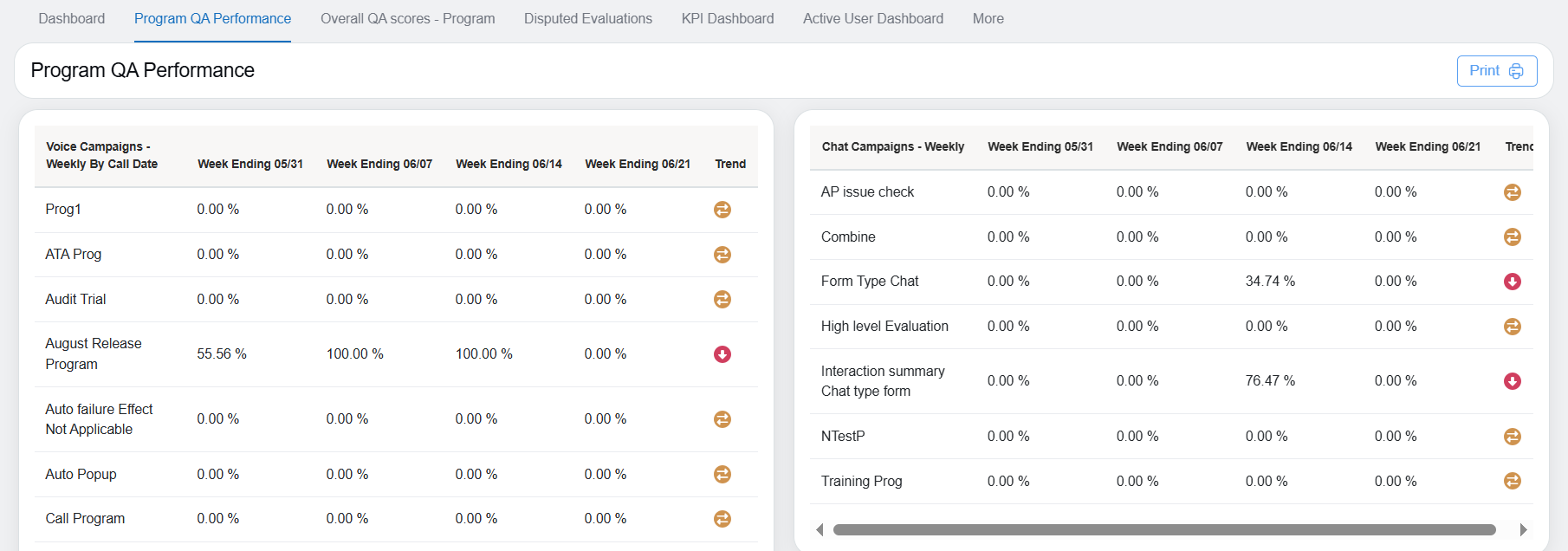Click the trend icon for Call Program
1568x551 pixels.
click(x=722, y=519)
